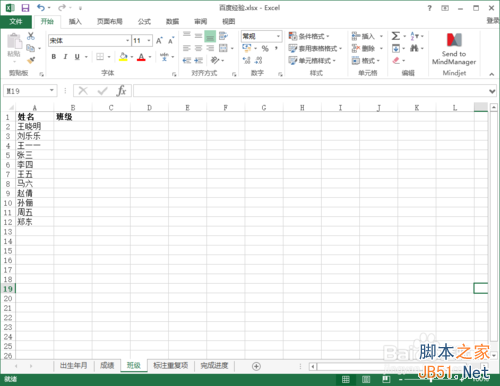Click the Clear eraser icon
The width and height of the screenshot is (500, 386).
coord(396,60)
